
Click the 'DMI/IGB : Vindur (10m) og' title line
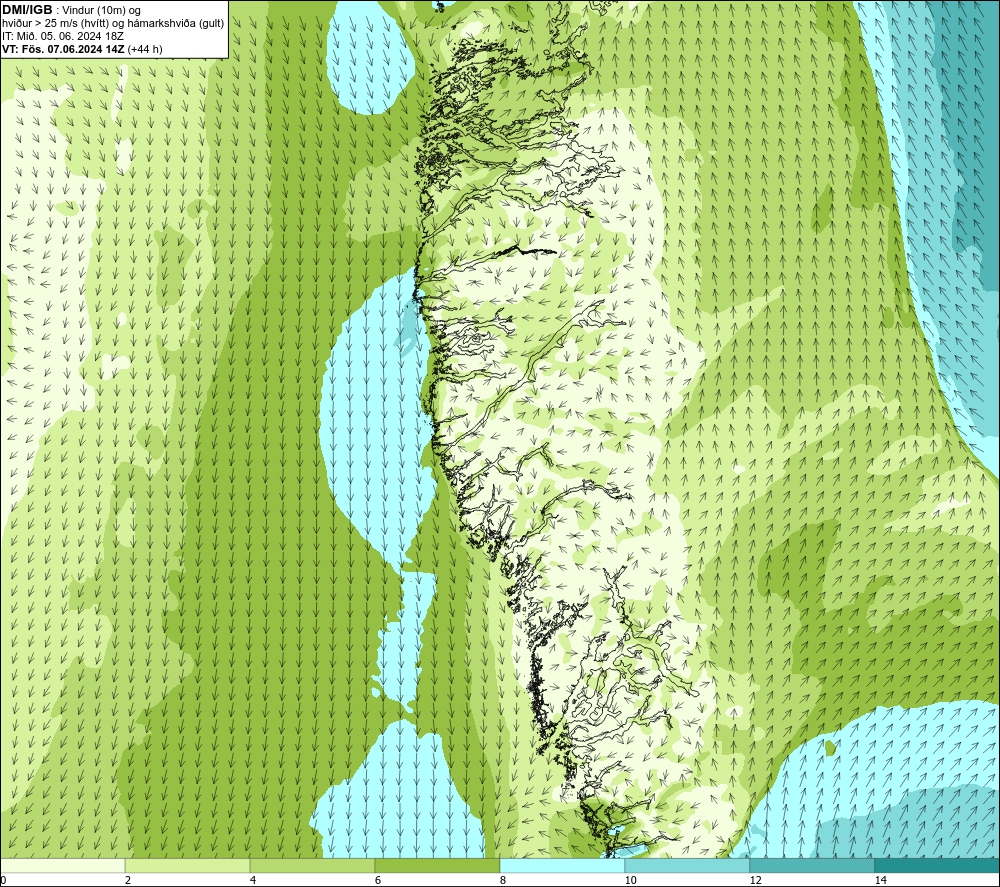pos(72,10)
